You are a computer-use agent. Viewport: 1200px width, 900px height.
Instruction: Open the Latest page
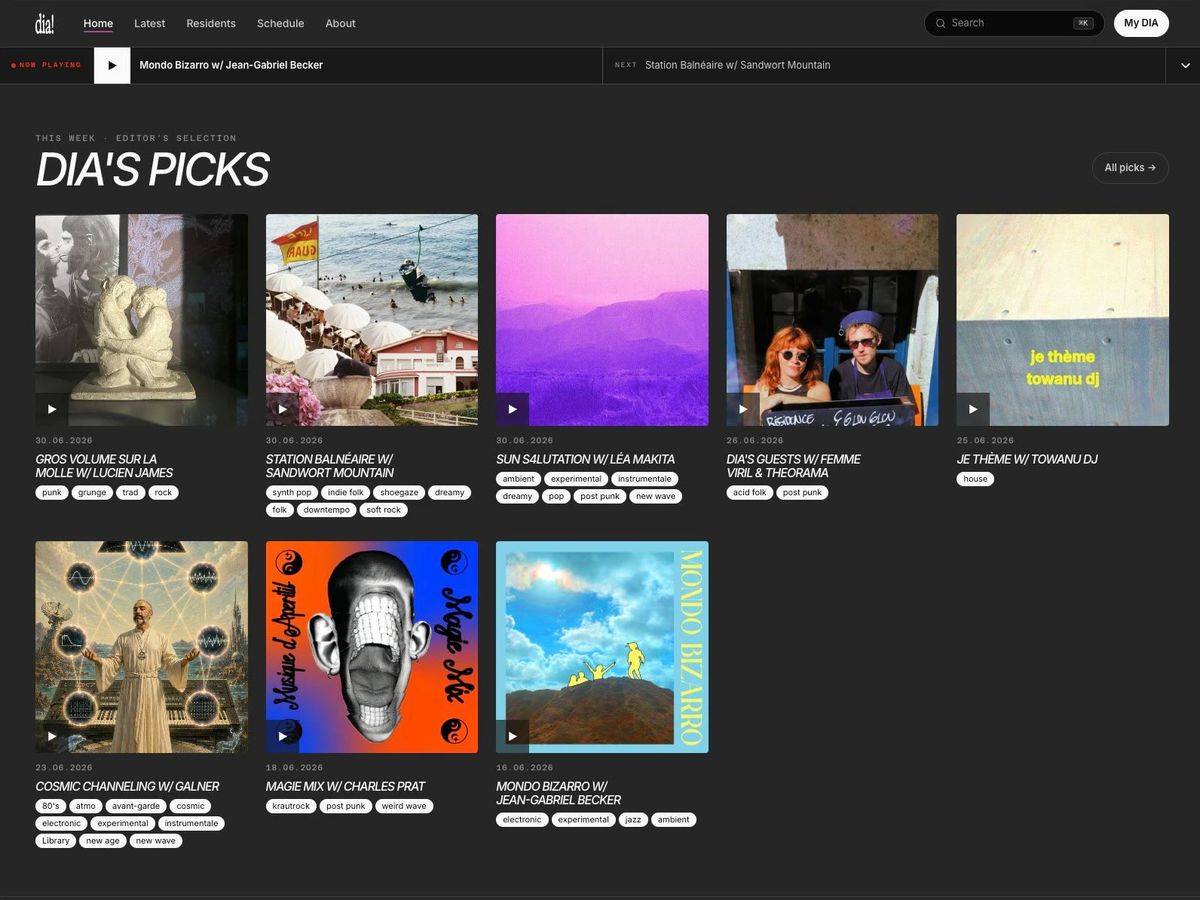(150, 23)
